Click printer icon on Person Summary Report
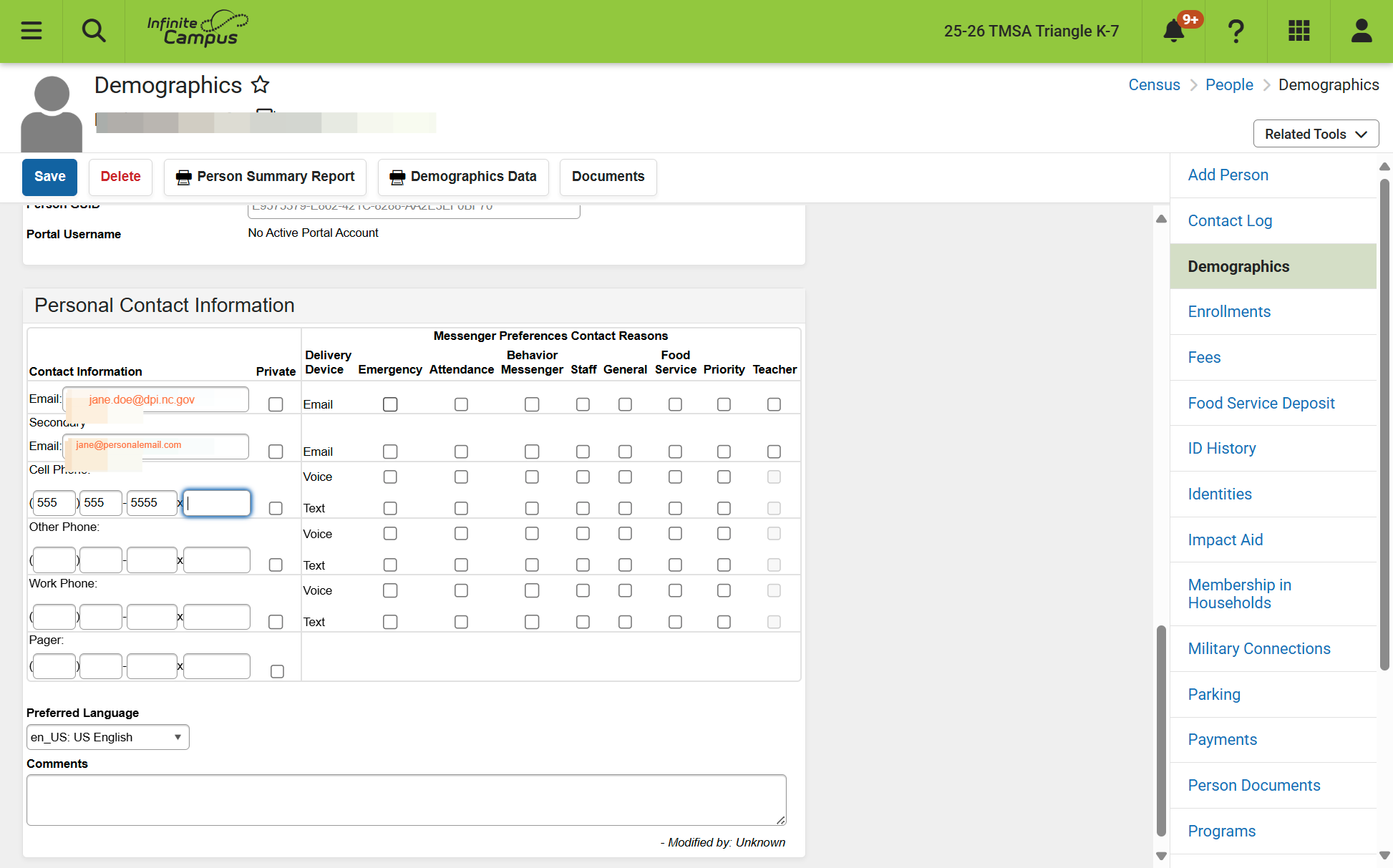The image size is (1393, 868). coord(183,177)
